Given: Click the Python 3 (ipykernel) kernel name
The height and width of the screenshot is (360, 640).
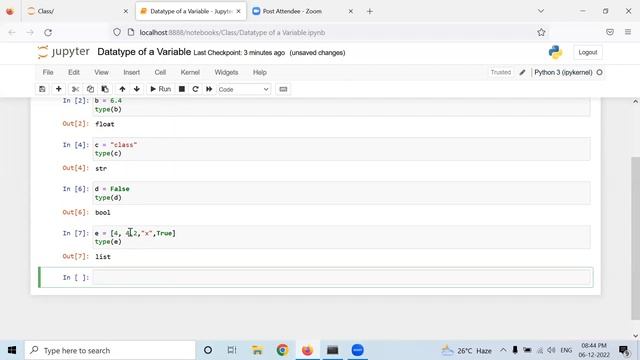Looking at the screenshot, I should pyautogui.click(x=563, y=72).
